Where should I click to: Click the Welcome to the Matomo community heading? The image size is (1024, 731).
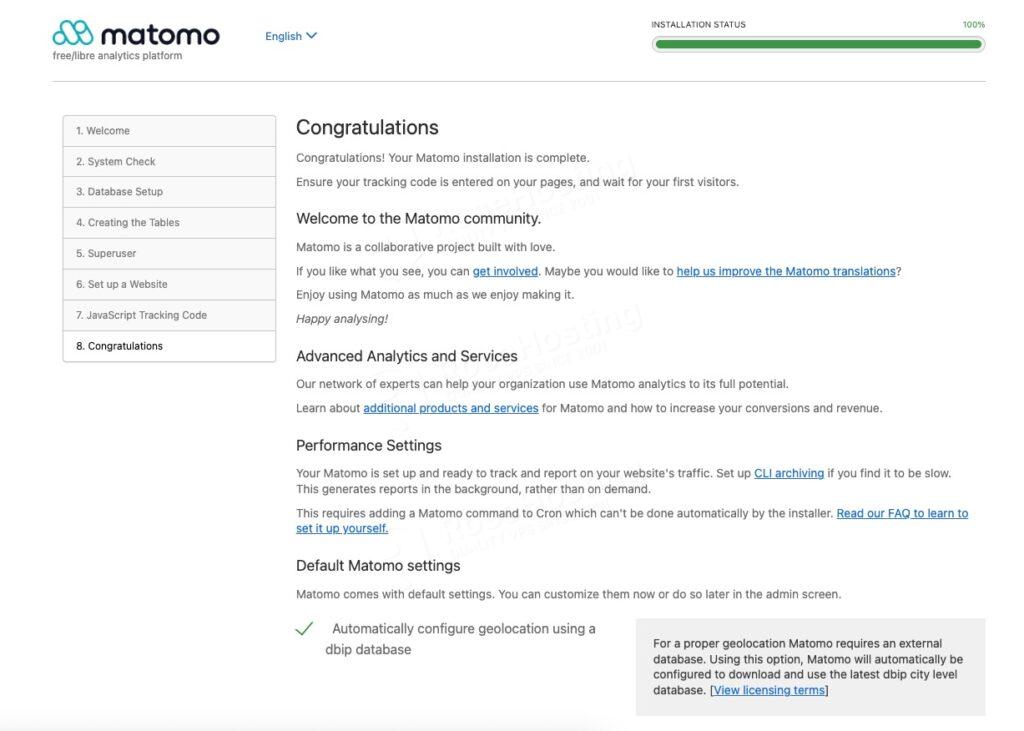point(418,219)
